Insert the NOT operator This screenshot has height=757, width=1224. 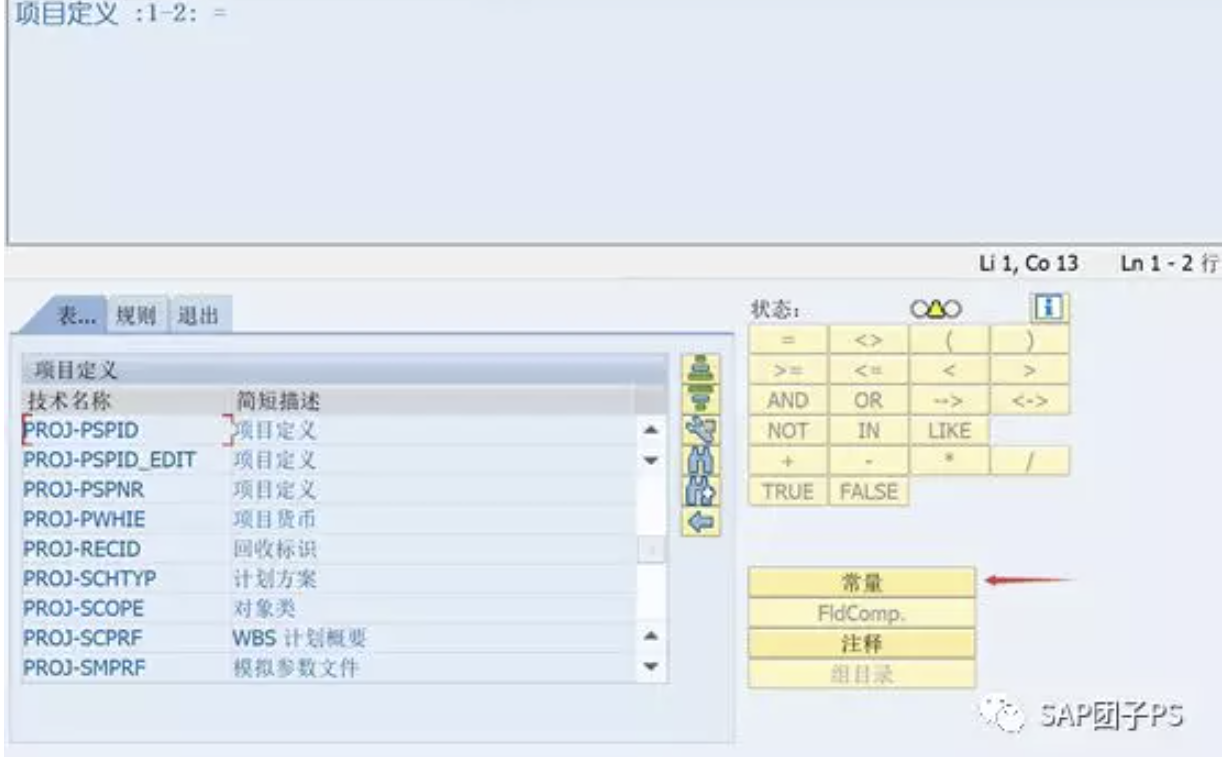point(788,431)
